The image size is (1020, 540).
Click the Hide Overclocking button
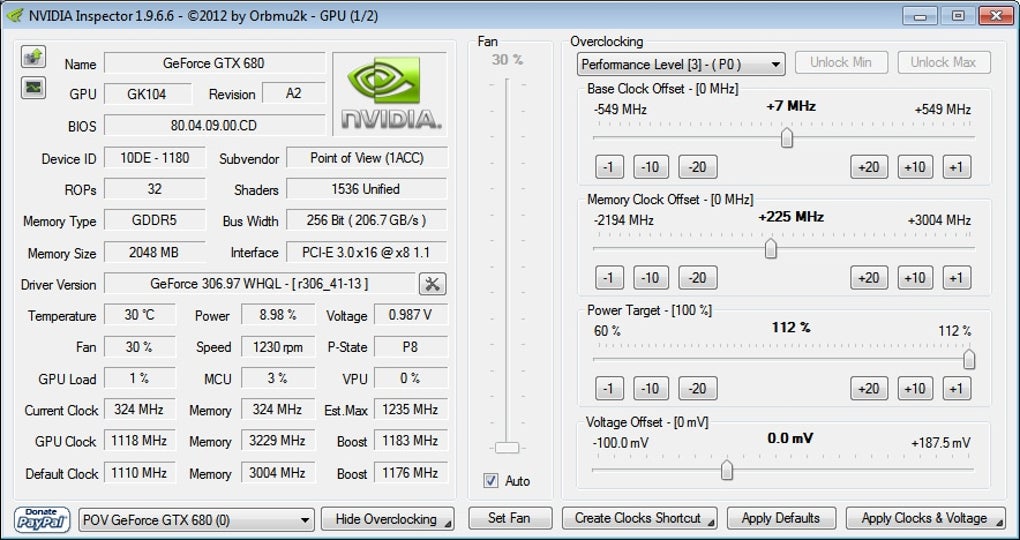[388, 519]
